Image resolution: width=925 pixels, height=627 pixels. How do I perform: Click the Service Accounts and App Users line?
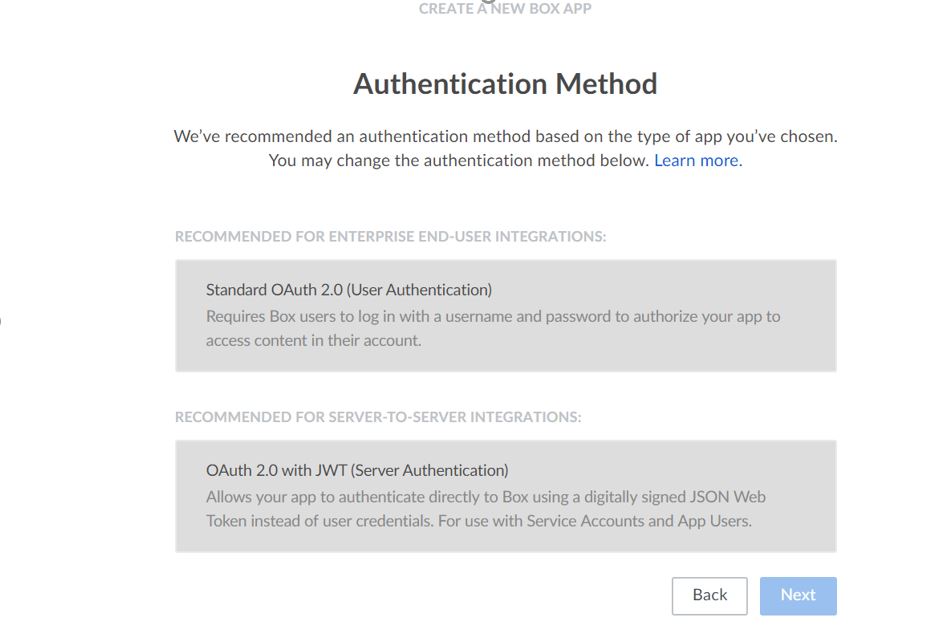click(x=478, y=521)
